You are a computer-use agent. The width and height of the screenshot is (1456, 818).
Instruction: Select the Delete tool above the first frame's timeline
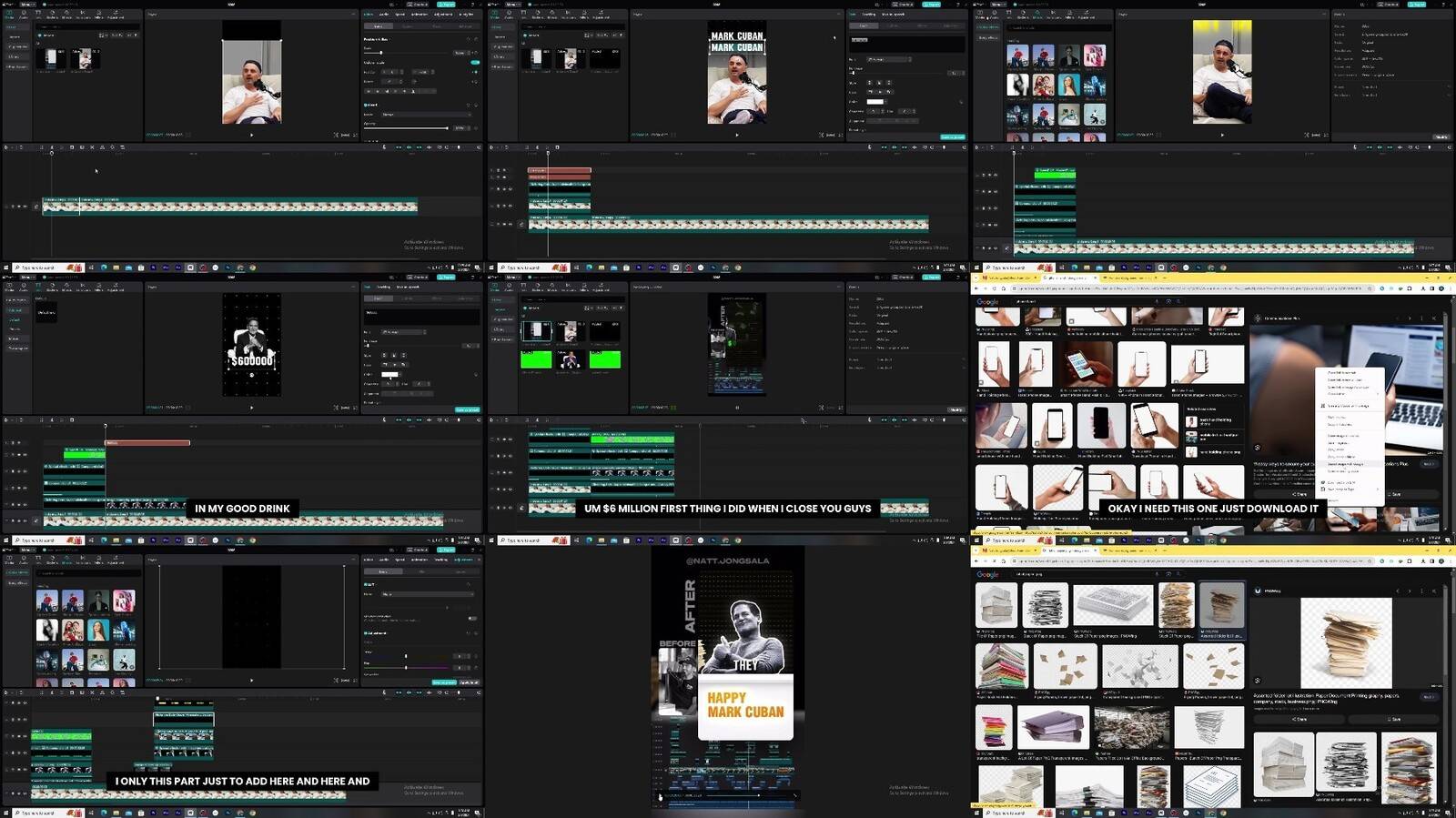[x=72, y=147]
